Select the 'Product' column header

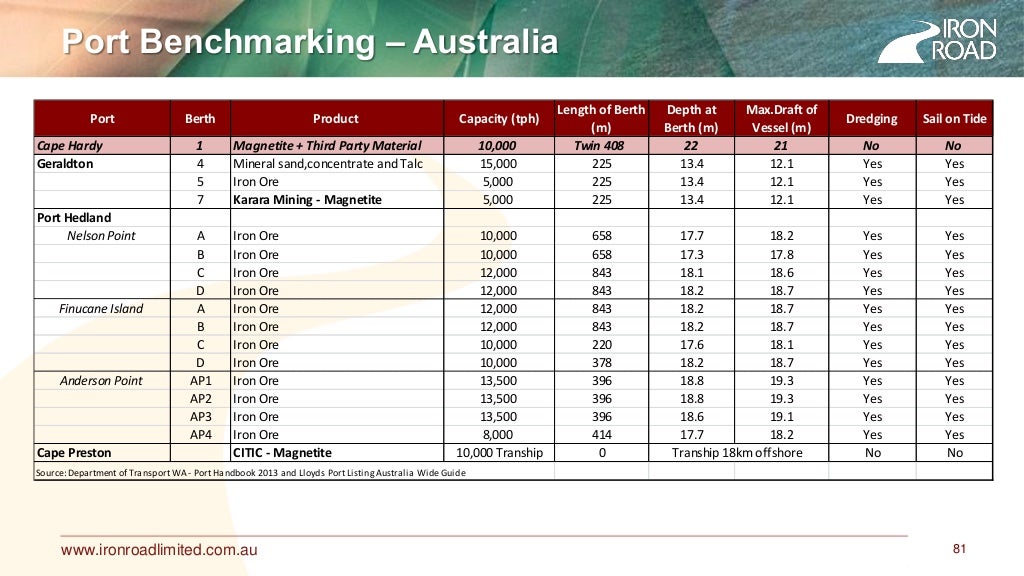point(336,118)
